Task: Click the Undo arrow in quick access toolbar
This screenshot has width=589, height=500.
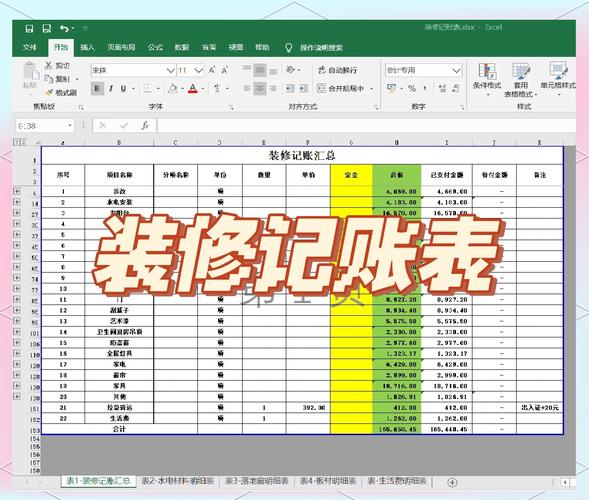Action: click(x=64, y=29)
